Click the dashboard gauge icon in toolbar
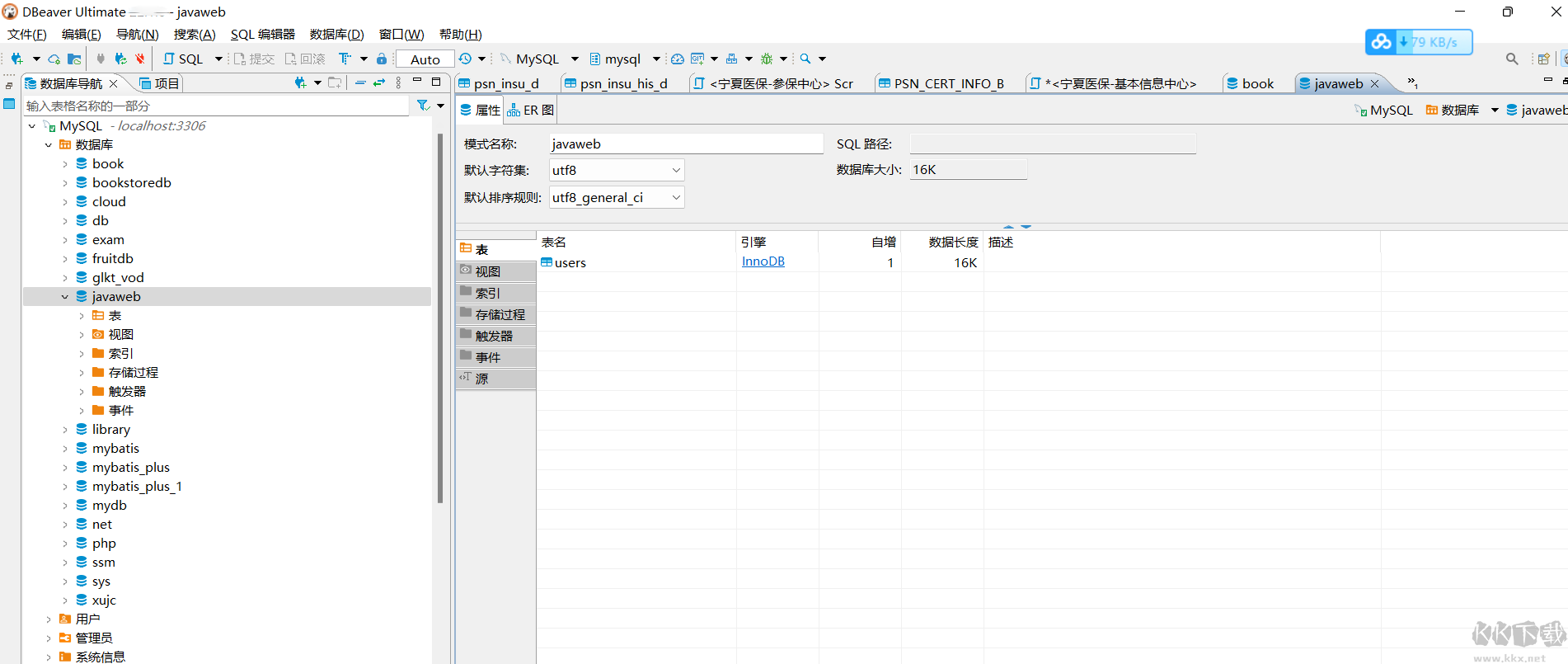This screenshot has height=664, width=1568. (677, 59)
